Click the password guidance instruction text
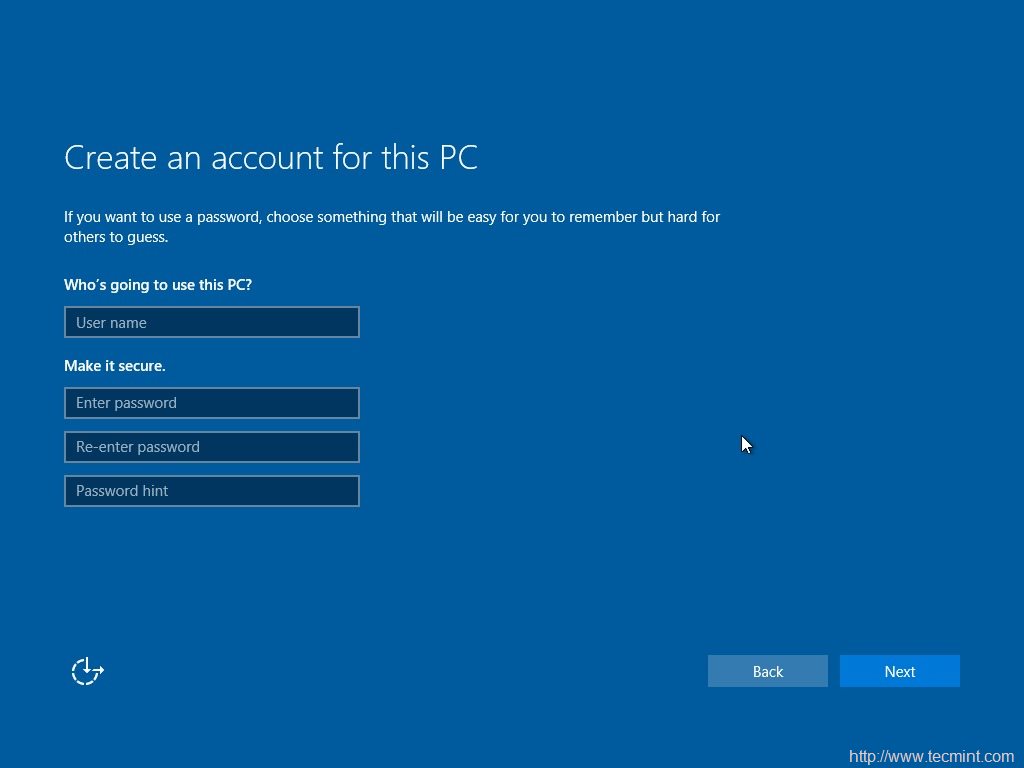The height and width of the screenshot is (768, 1024). (x=391, y=226)
